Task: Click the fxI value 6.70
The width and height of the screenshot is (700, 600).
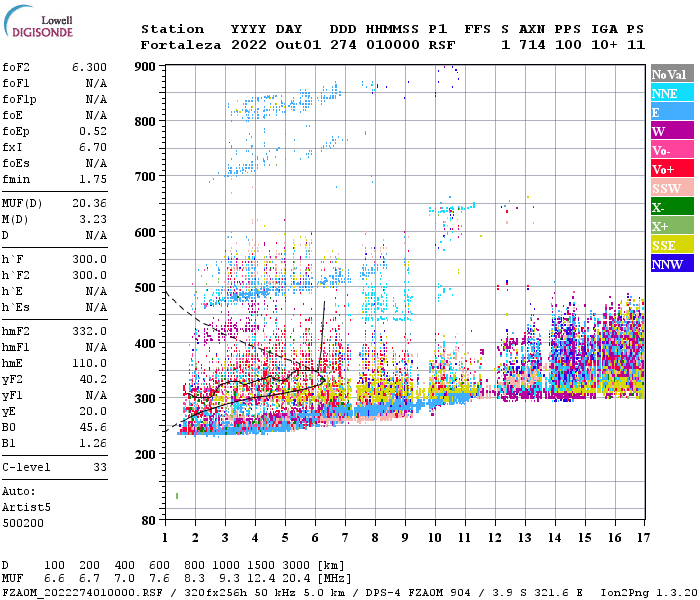Action: pos(93,147)
